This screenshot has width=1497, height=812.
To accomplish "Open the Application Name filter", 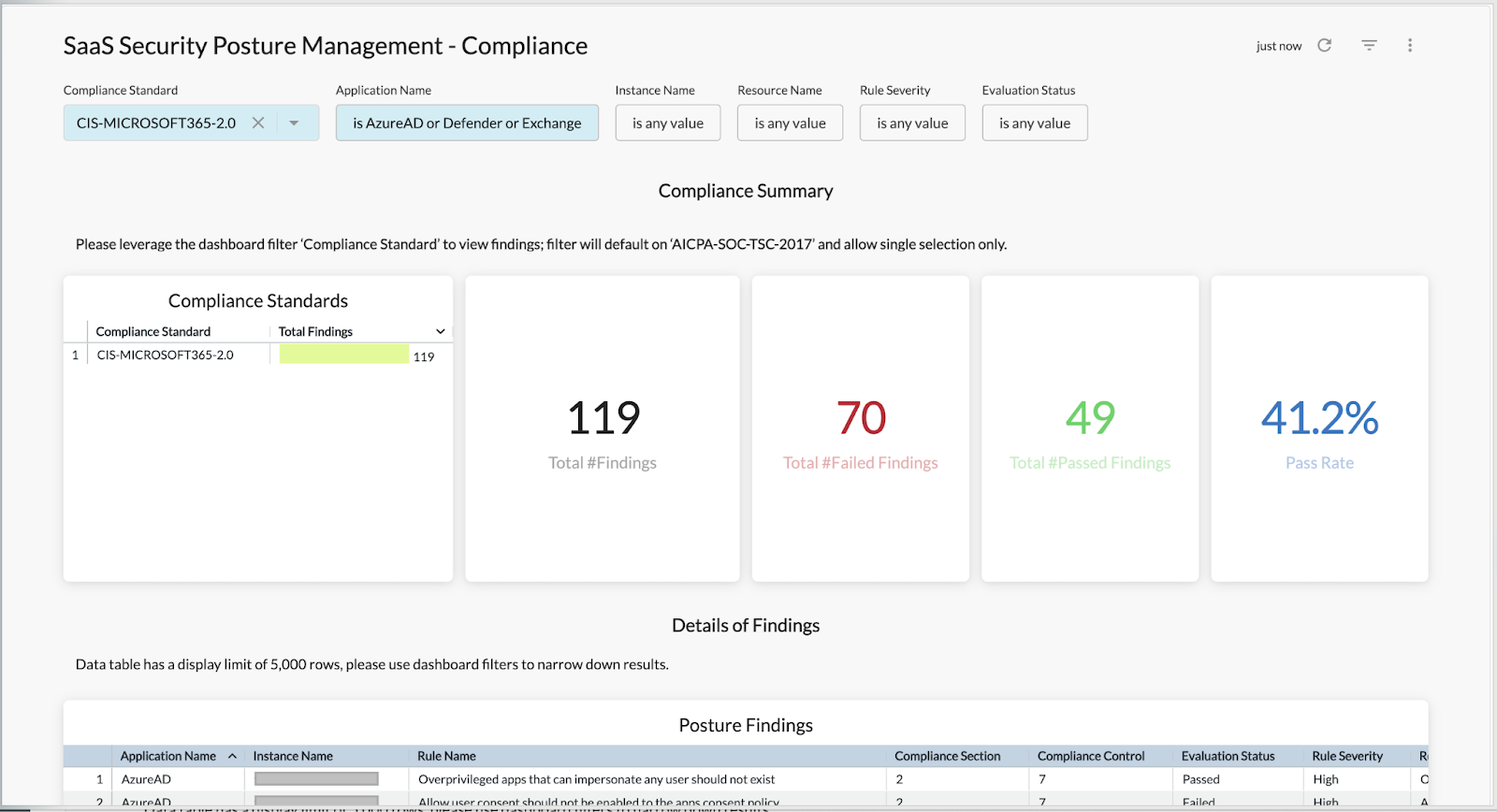I will point(467,123).
